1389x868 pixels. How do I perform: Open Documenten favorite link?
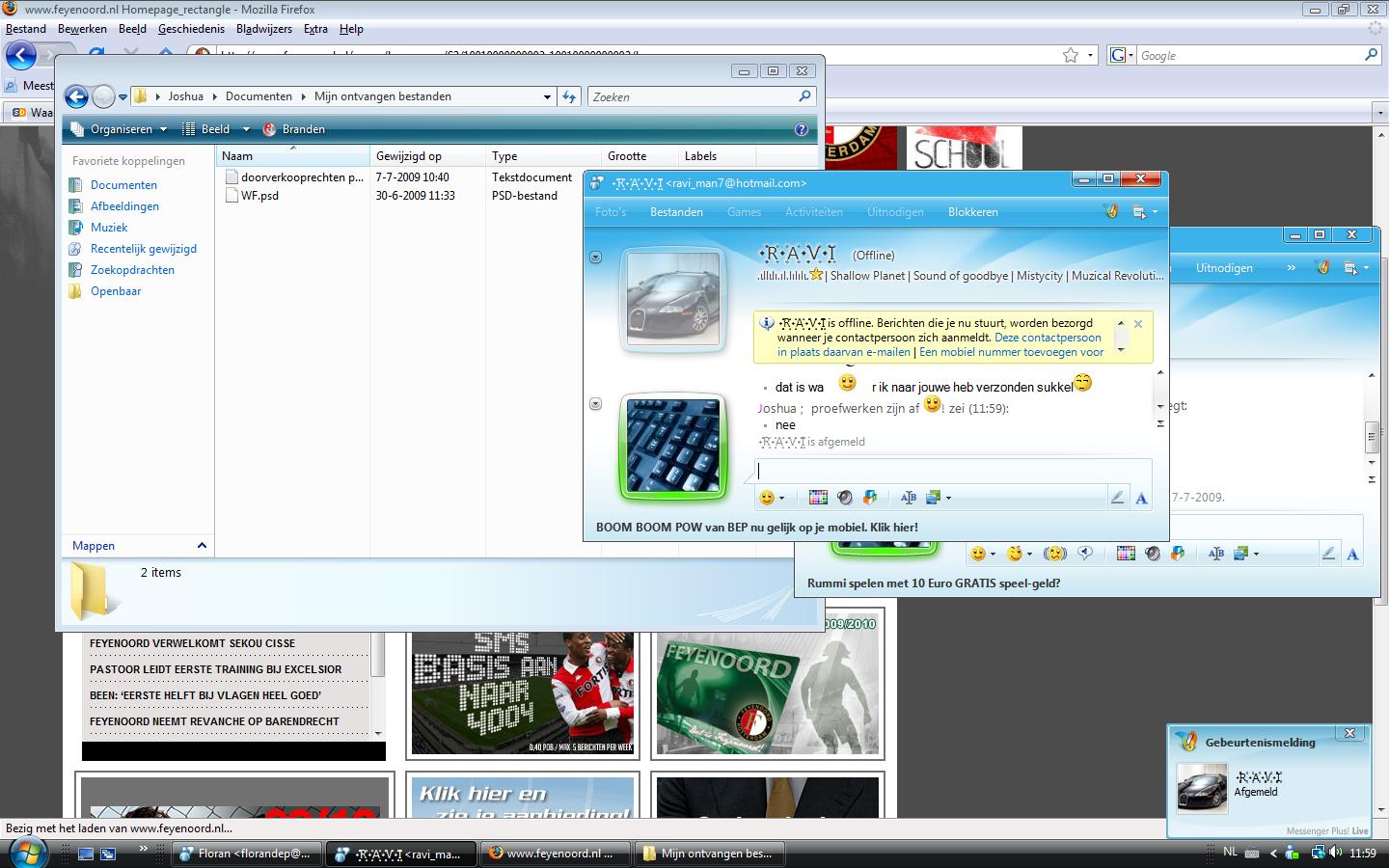123,185
